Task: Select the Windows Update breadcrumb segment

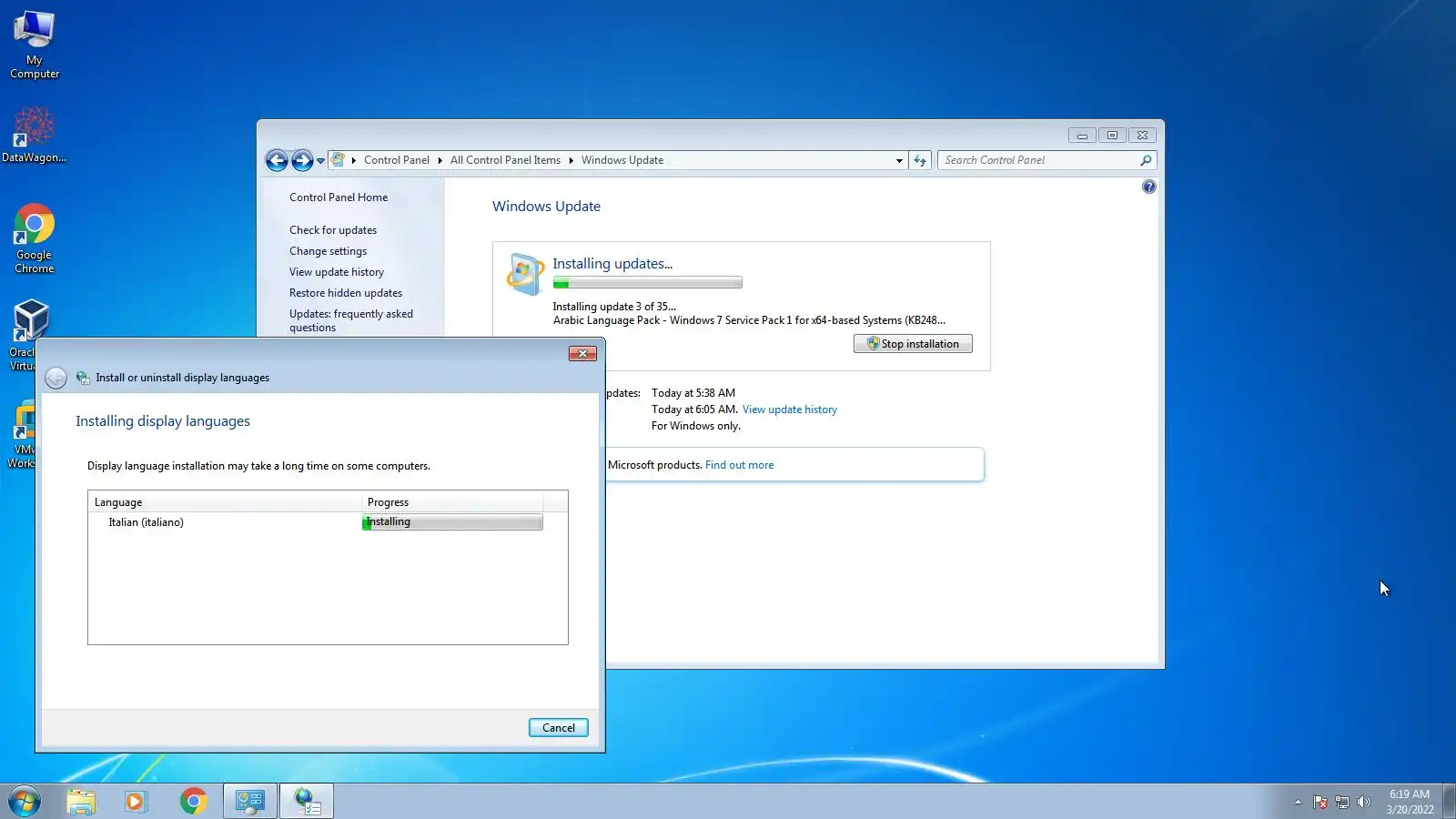Action: [622, 160]
